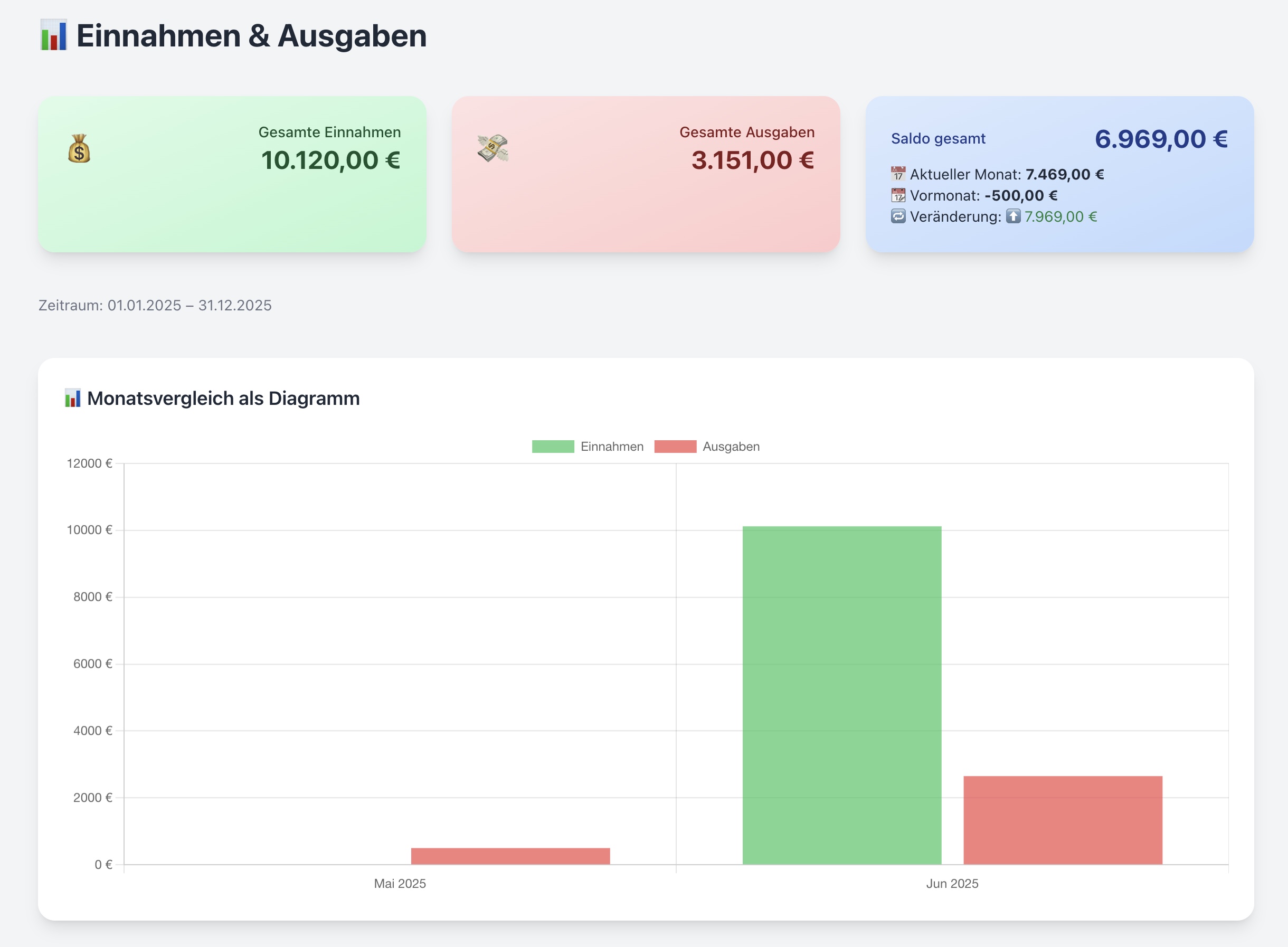The width and height of the screenshot is (1288, 947).
Task: Click the green Einnahmen legend swatch
Action: click(553, 447)
